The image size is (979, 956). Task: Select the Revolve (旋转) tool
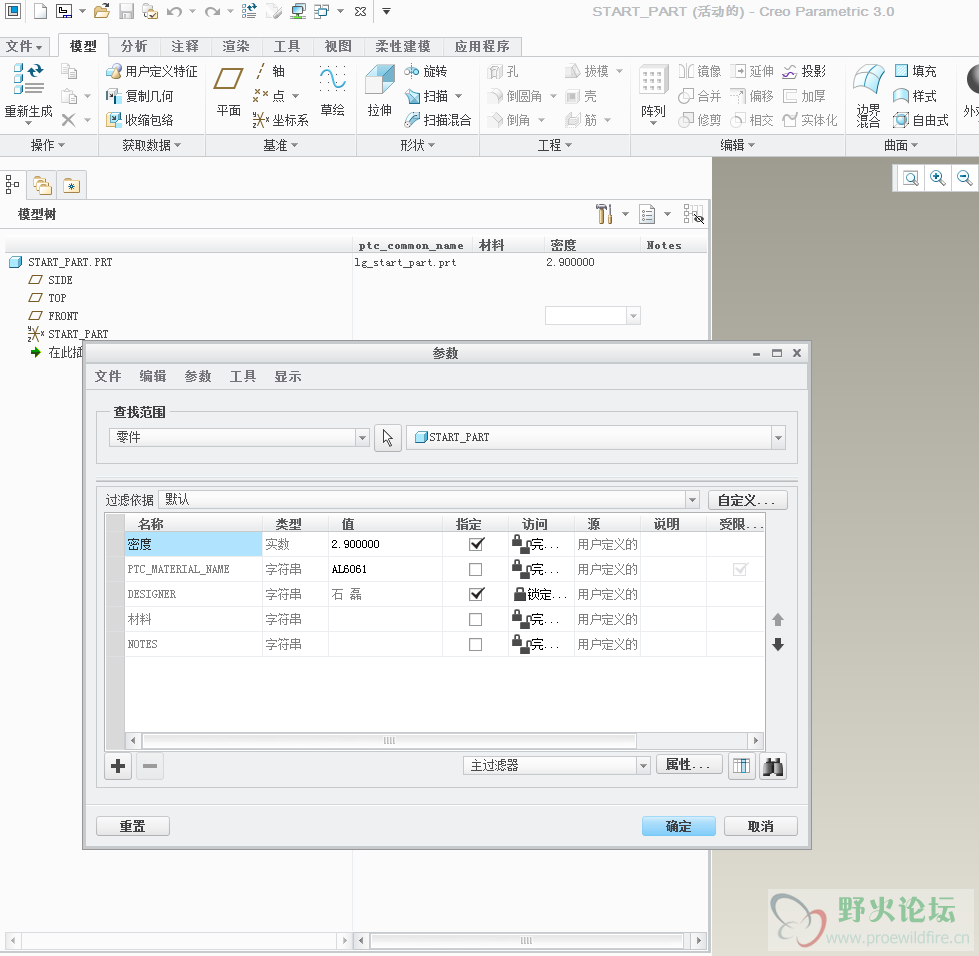point(426,71)
